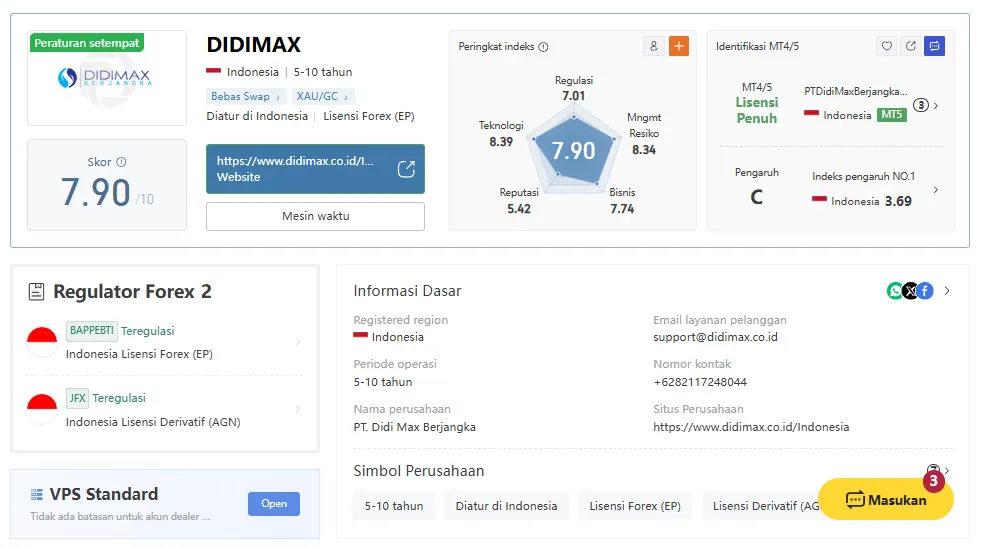Viewport: 981px width, 548px height.
Task: Click the Indonesia Lisensi Forex (EP) text
Action: click(x=140, y=354)
